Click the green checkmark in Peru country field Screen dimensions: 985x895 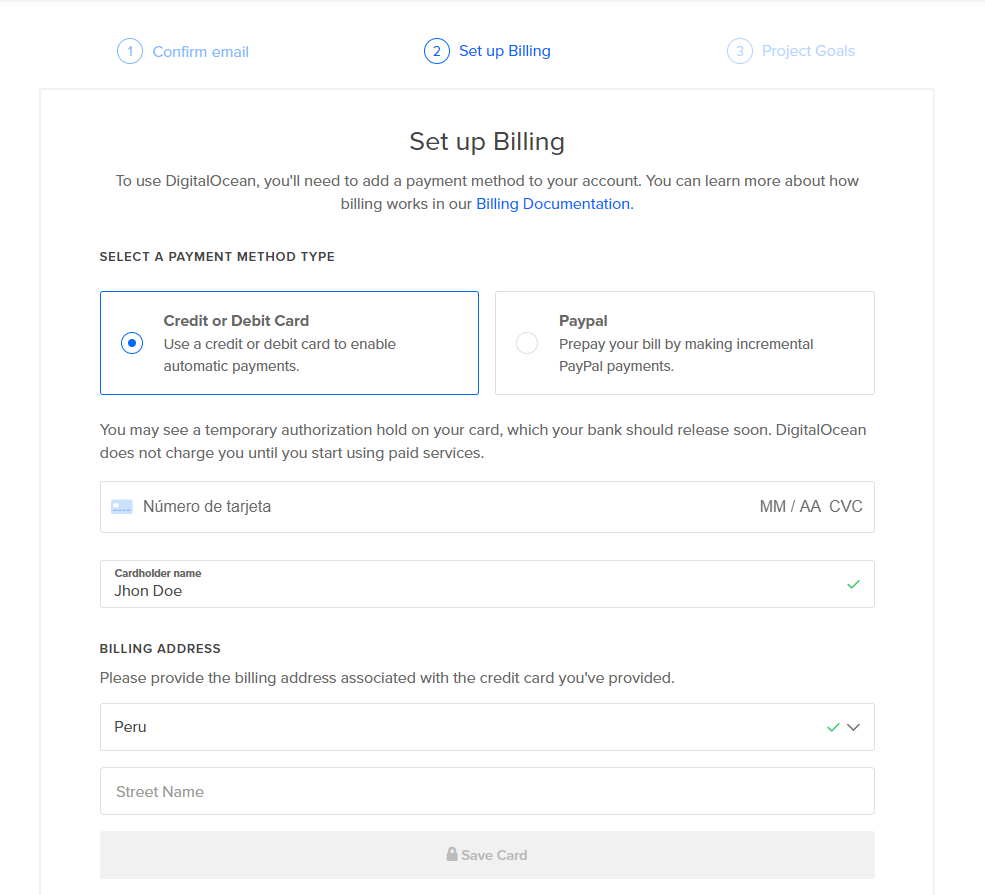pyautogui.click(x=833, y=727)
